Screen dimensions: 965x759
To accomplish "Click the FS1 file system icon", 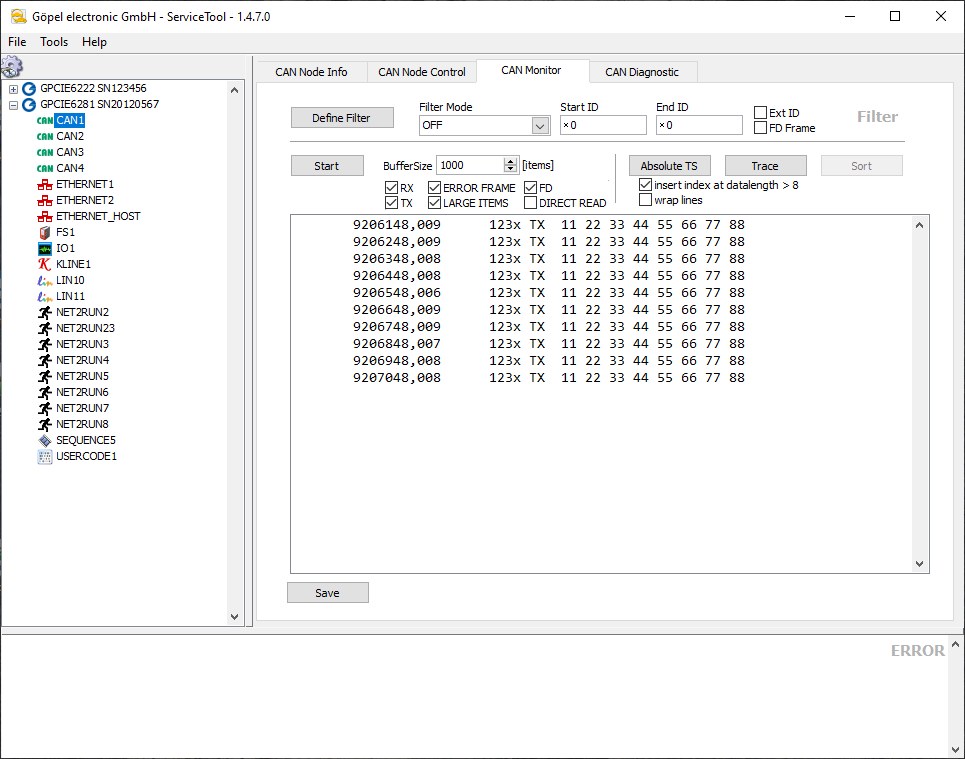I will [x=45, y=233].
